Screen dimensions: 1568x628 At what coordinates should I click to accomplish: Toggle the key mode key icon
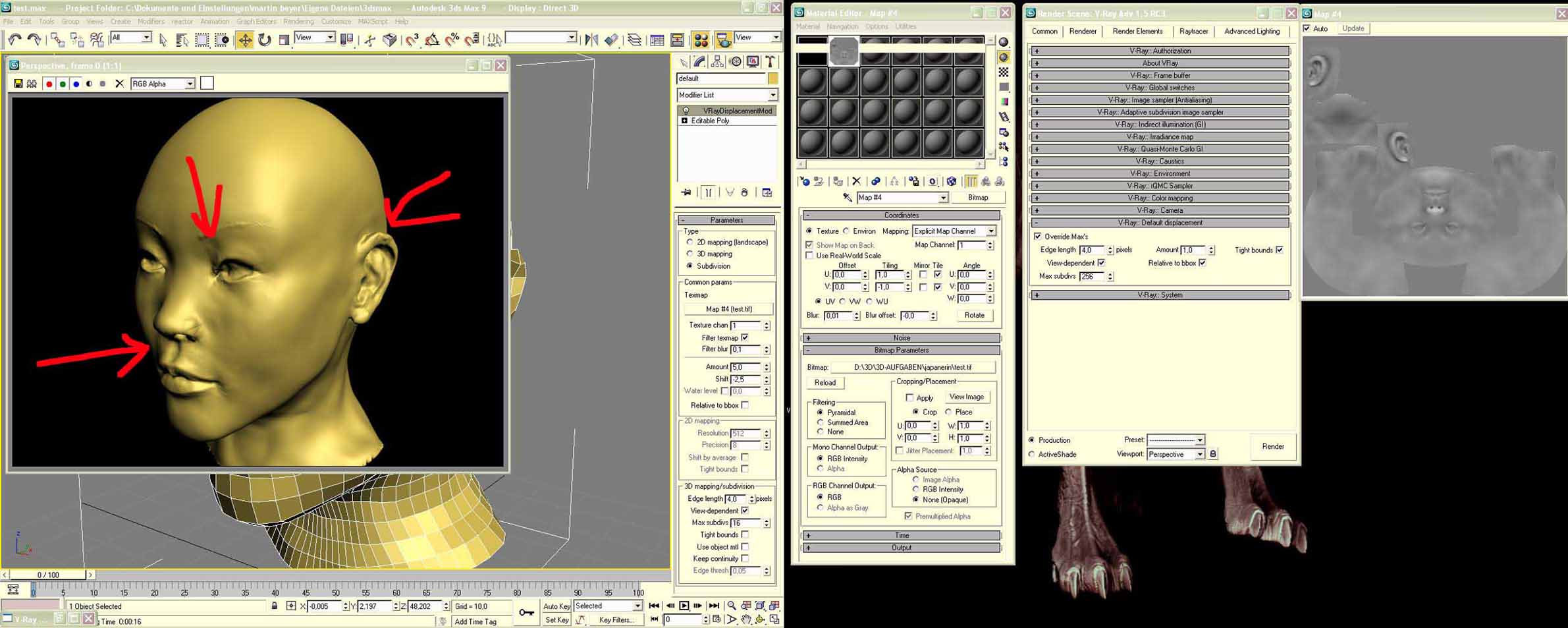point(526,613)
